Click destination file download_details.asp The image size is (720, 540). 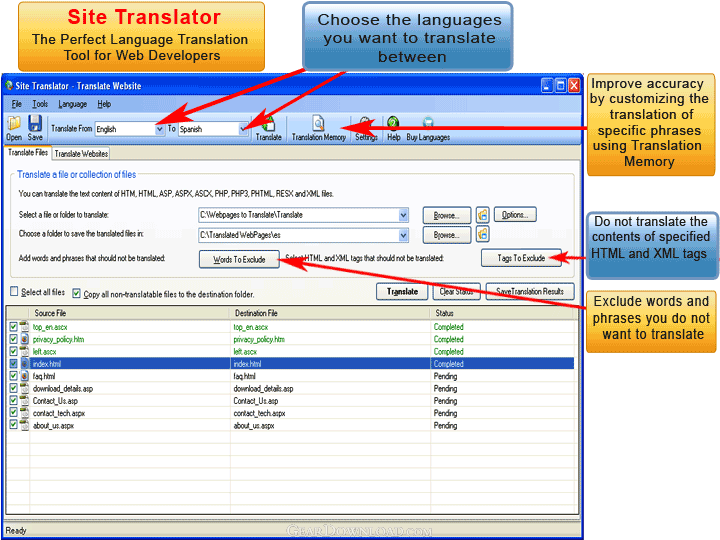click(263, 388)
